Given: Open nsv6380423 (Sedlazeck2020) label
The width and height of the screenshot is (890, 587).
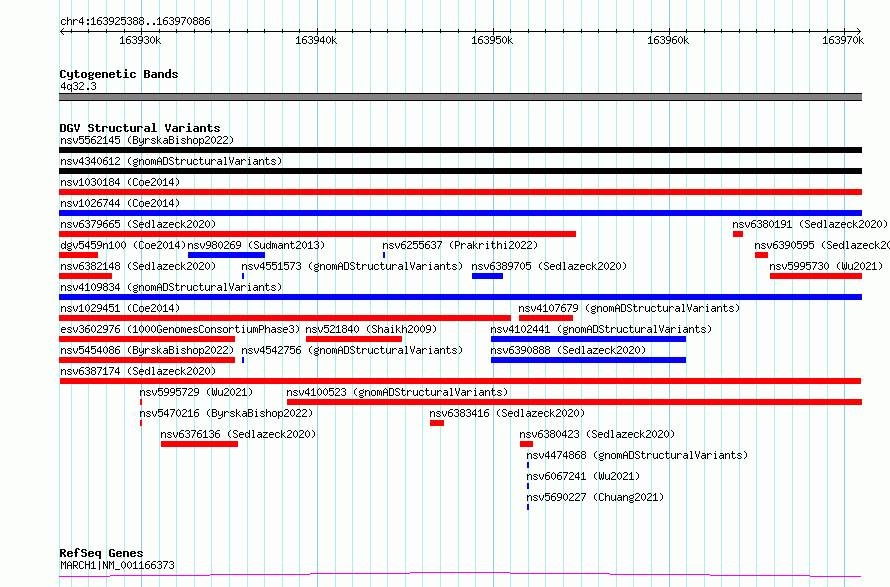Looking at the screenshot, I should (597, 434).
